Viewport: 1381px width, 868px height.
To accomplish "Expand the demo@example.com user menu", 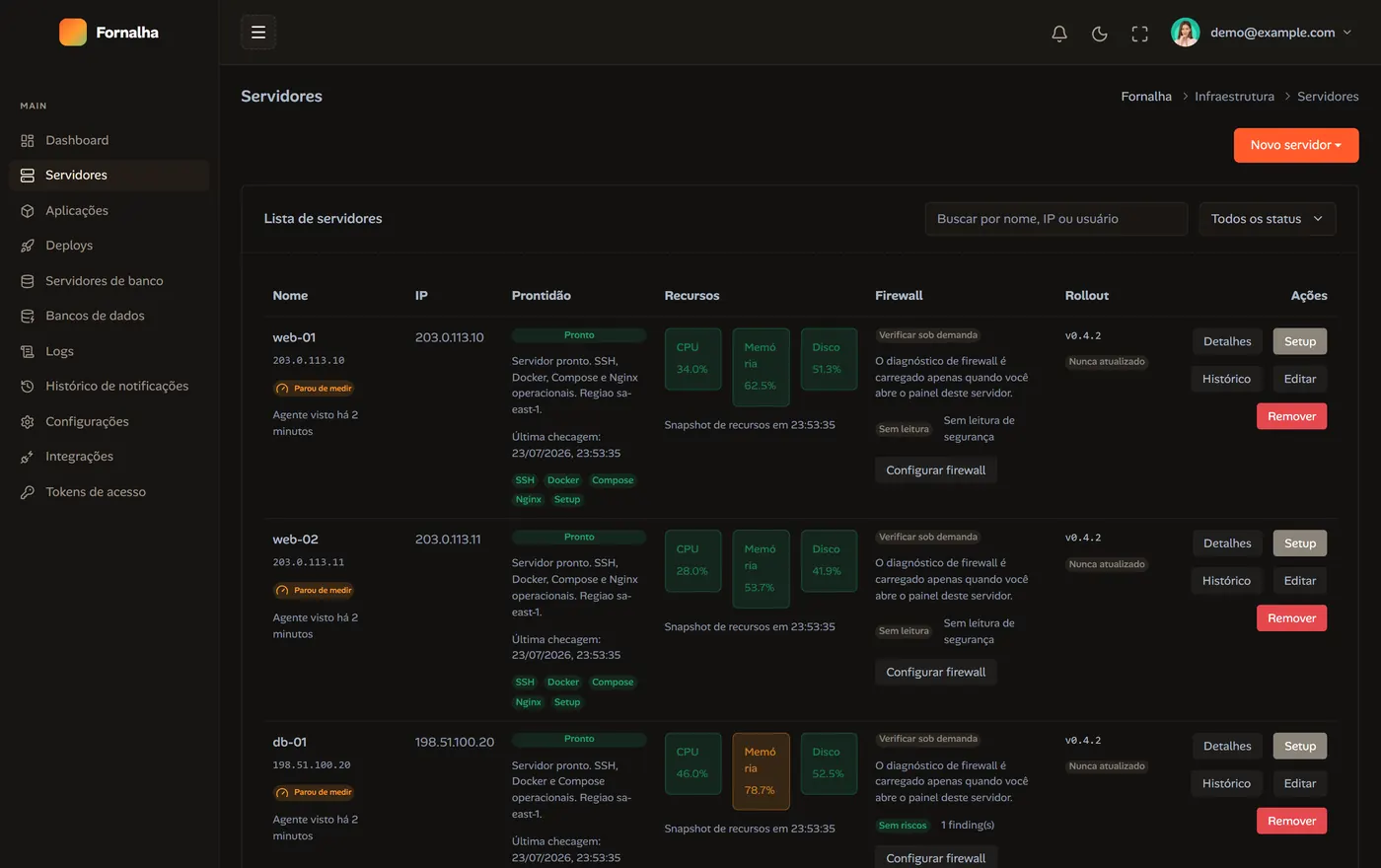I will point(1262,33).
